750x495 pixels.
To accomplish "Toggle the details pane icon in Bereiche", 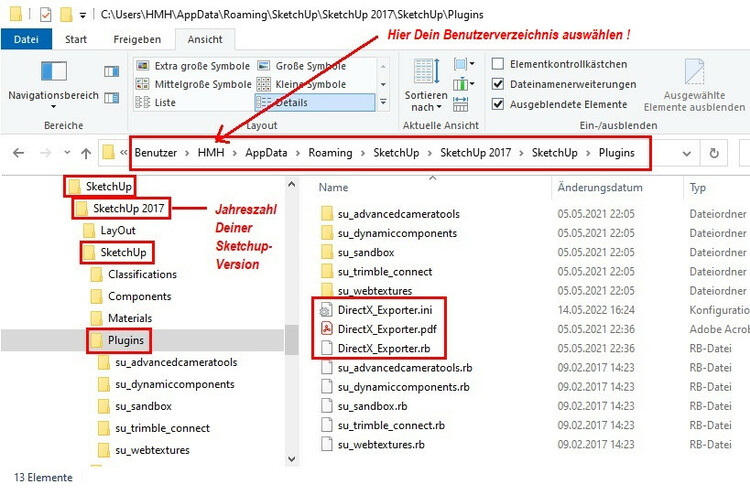I will click(111, 98).
